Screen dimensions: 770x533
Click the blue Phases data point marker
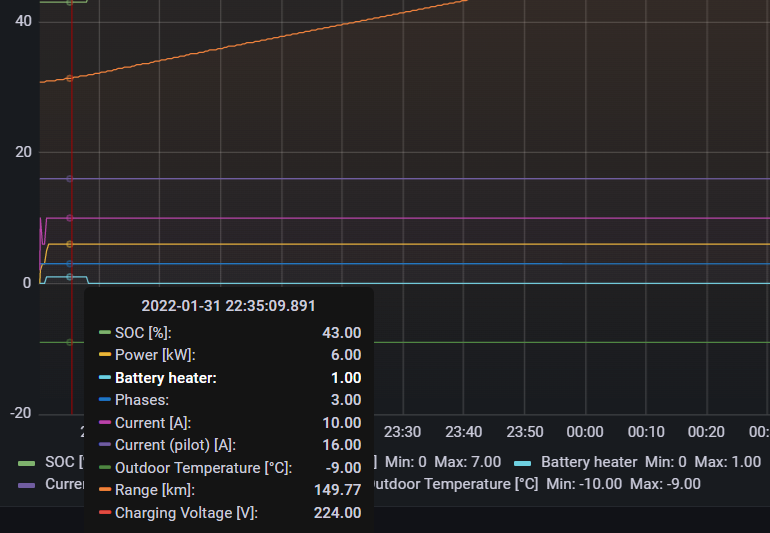(69, 263)
